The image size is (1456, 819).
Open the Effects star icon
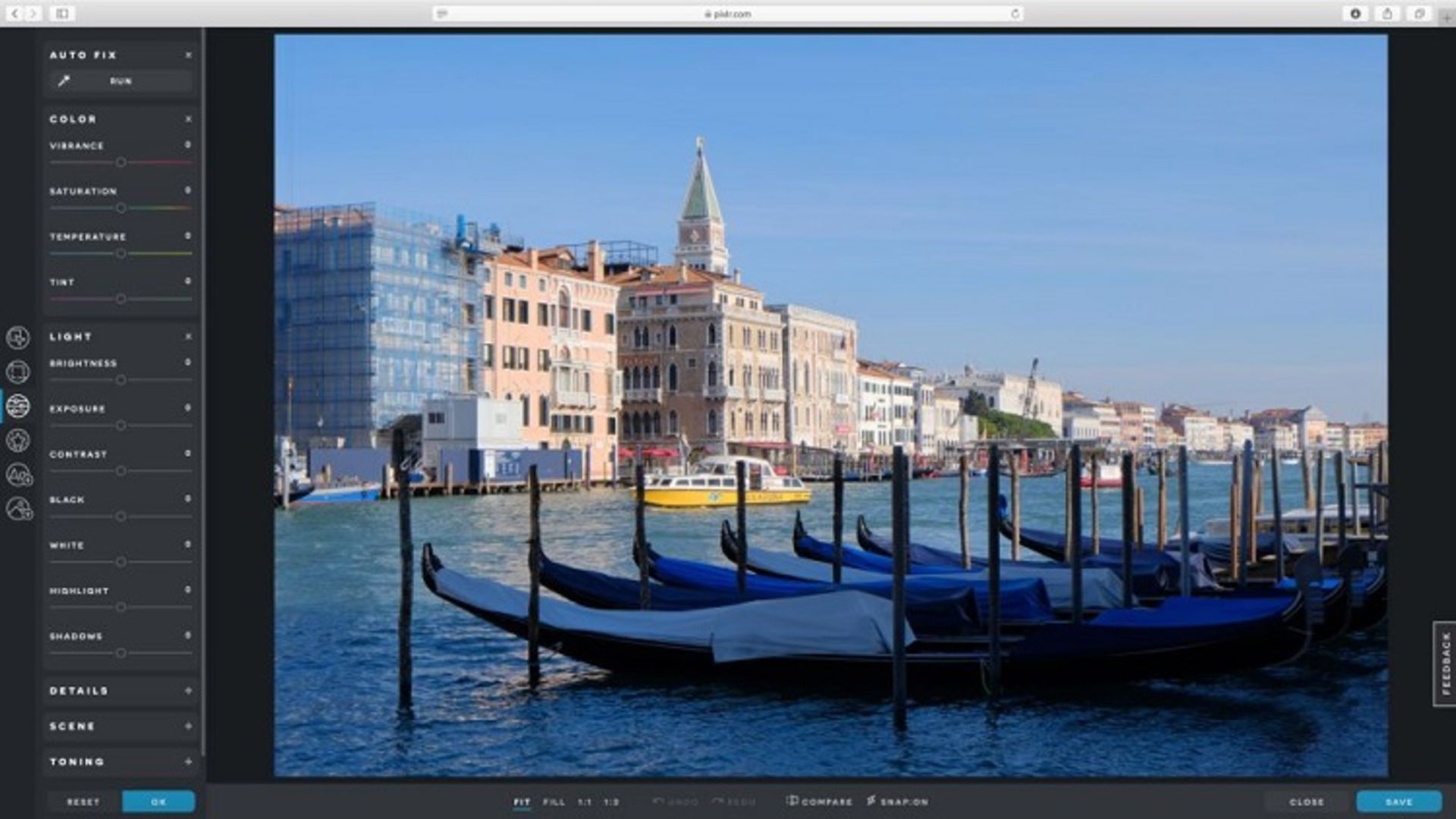(x=17, y=441)
